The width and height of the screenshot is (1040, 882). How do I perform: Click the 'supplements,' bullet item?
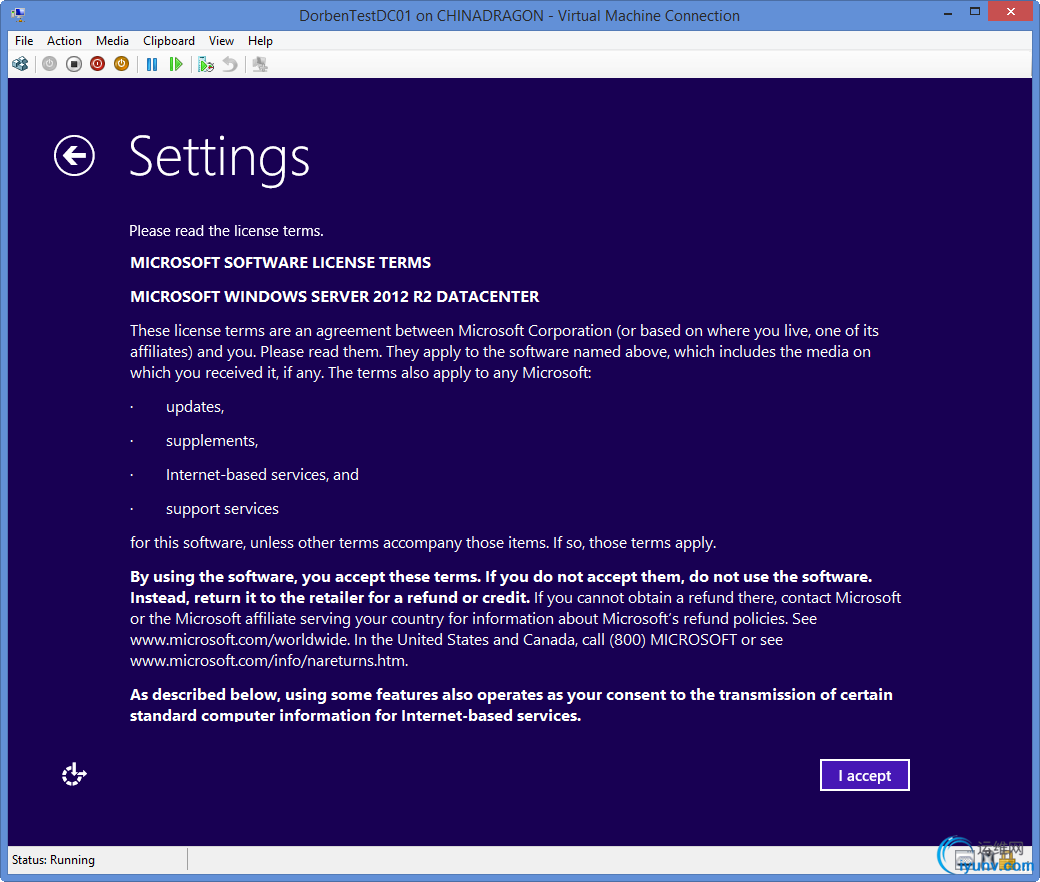[212, 441]
